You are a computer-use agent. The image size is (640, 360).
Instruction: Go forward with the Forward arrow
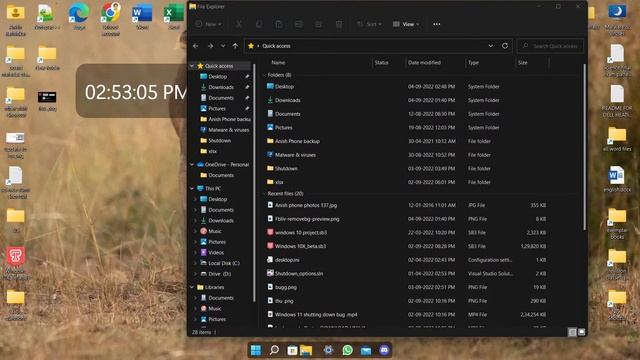click(x=210, y=46)
